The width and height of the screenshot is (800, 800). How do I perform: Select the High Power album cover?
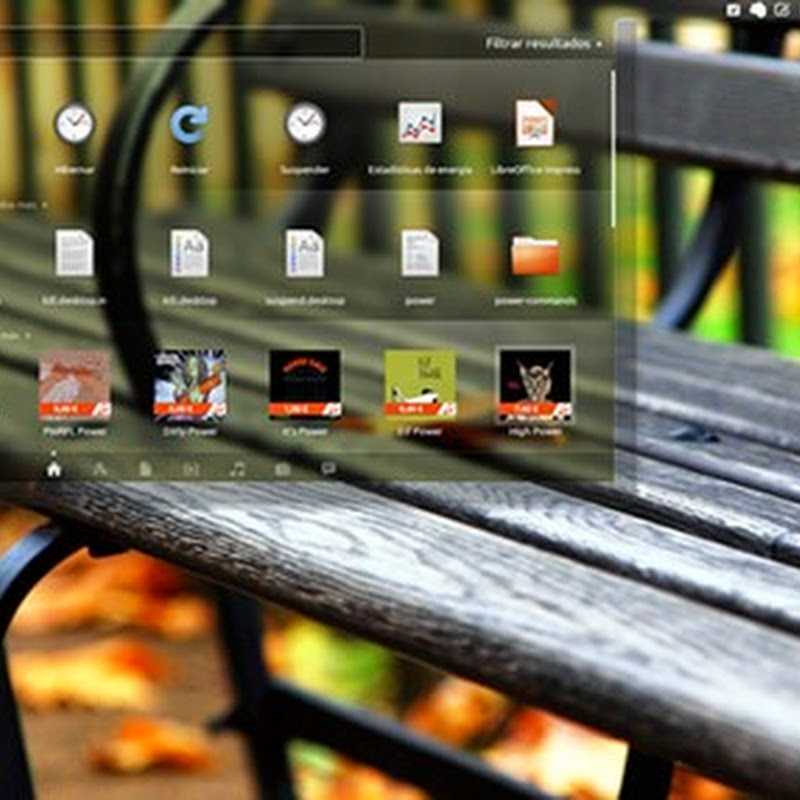coord(535,384)
